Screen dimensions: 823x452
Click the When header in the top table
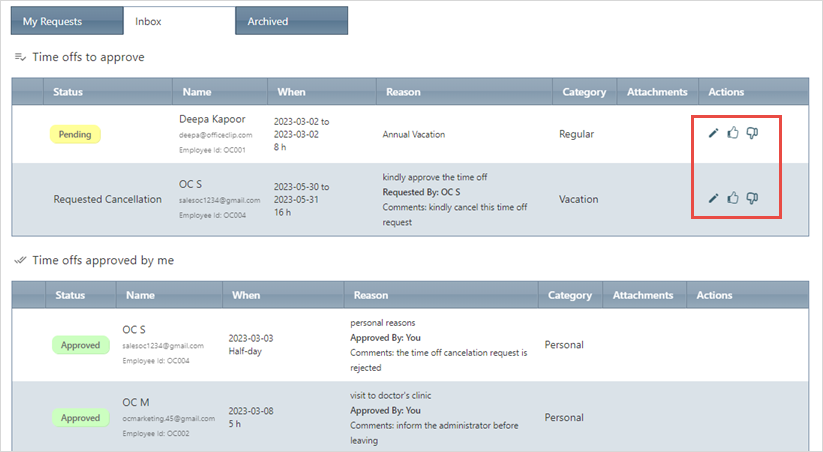[291, 92]
